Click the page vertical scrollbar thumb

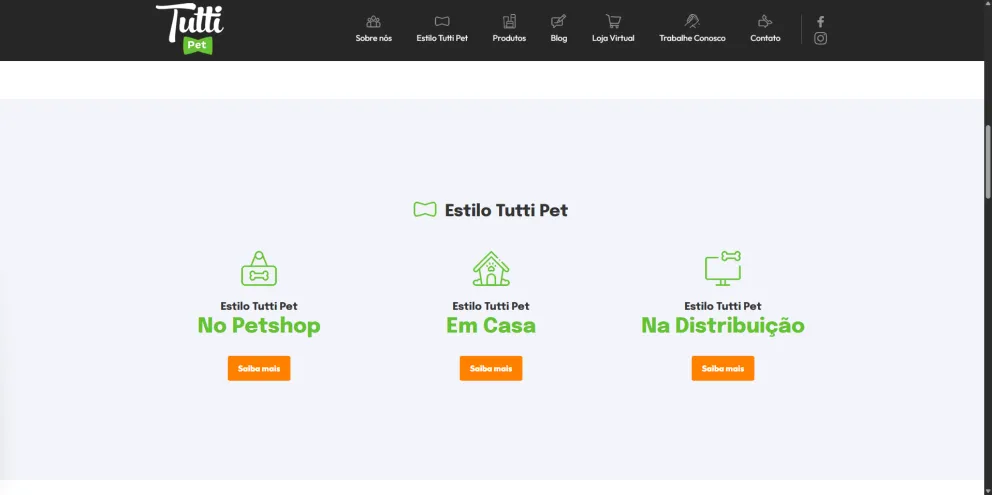tap(988, 162)
